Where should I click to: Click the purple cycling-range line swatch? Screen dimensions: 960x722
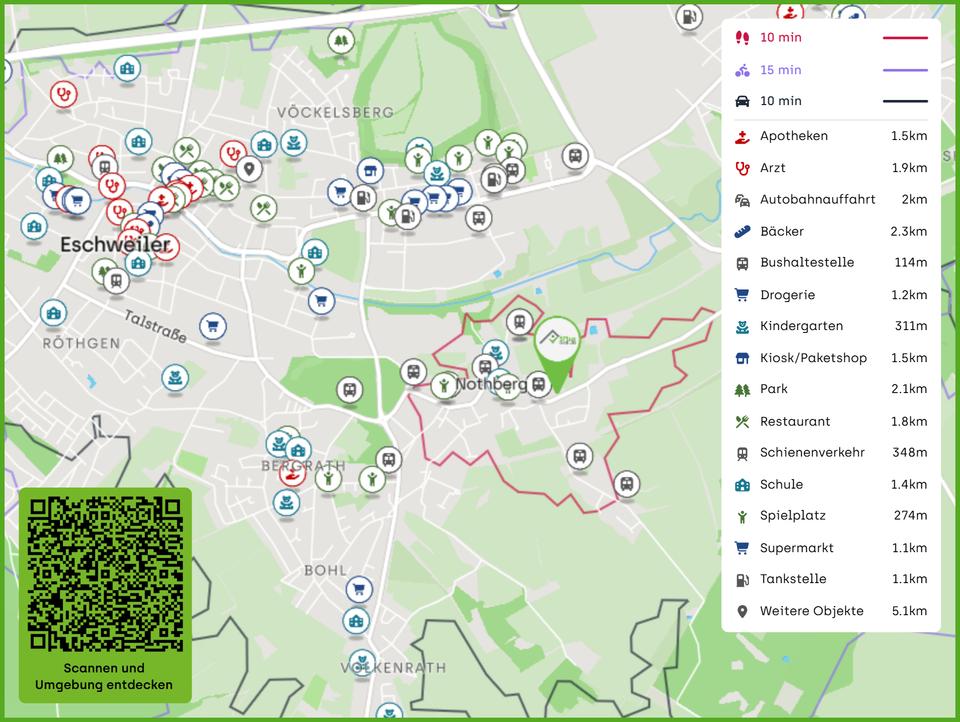905,70
